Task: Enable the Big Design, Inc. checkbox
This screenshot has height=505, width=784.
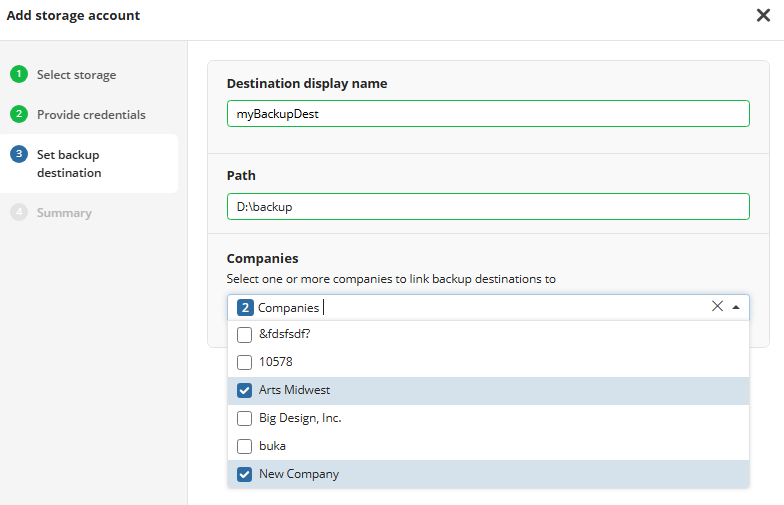Action: click(x=244, y=418)
